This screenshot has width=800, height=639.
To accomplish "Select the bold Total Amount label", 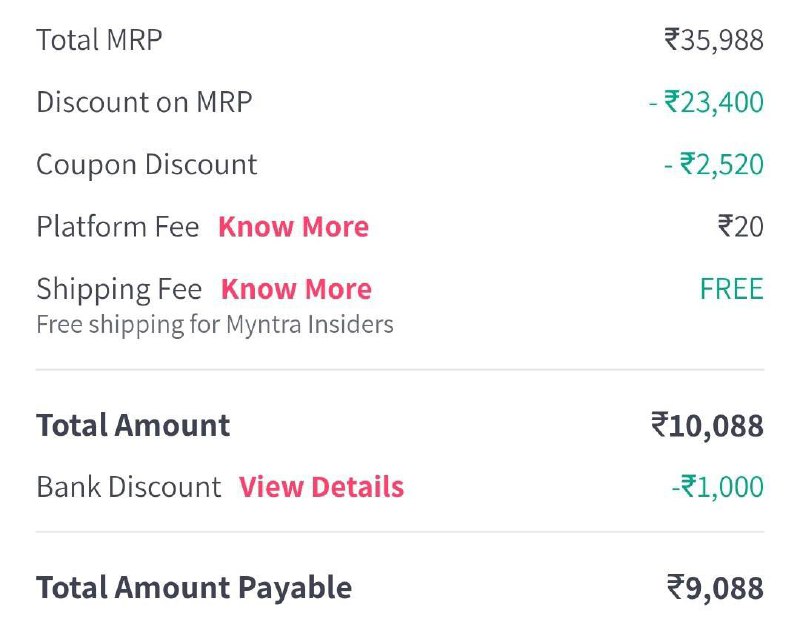I will pos(133,425).
